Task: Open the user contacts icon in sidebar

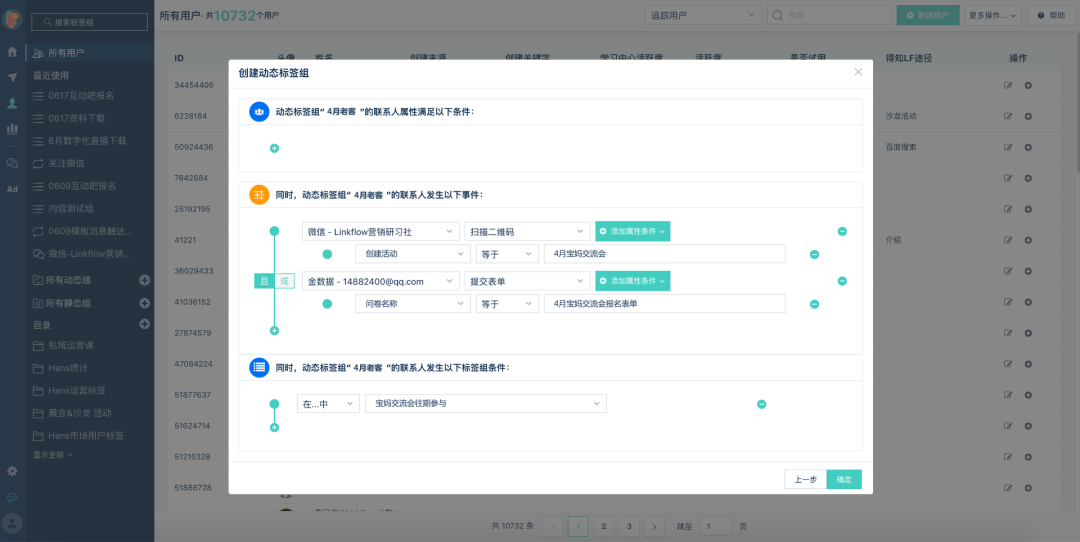Action: click(x=12, y=103)
